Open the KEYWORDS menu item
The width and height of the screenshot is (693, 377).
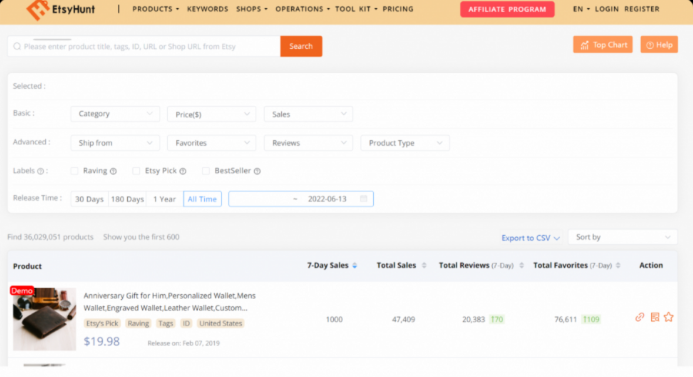tap(207, 9)
